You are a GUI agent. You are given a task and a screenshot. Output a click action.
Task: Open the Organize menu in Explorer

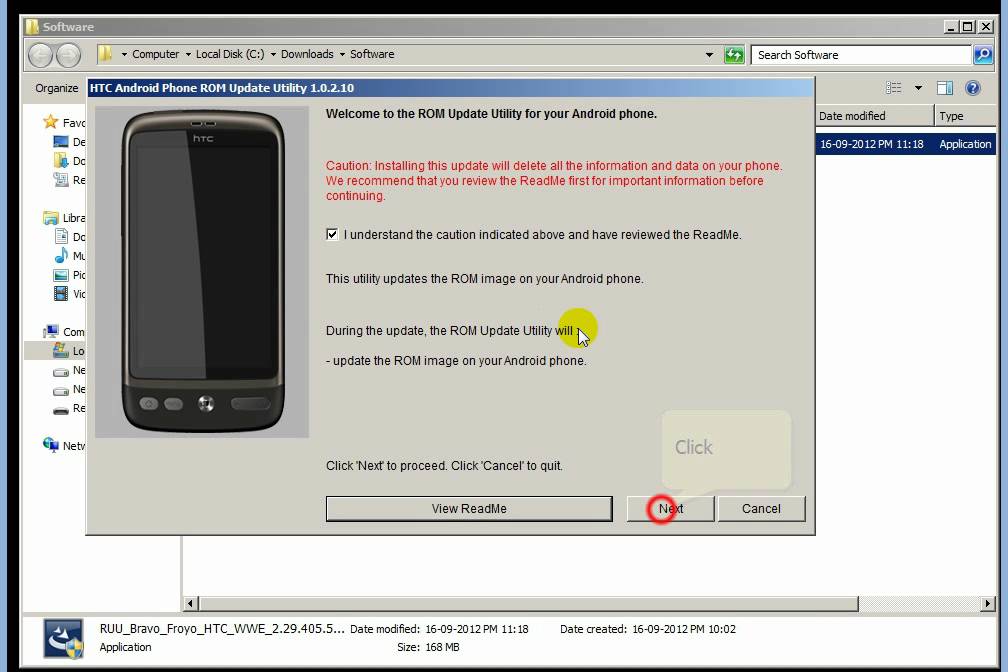coord(57,88)
